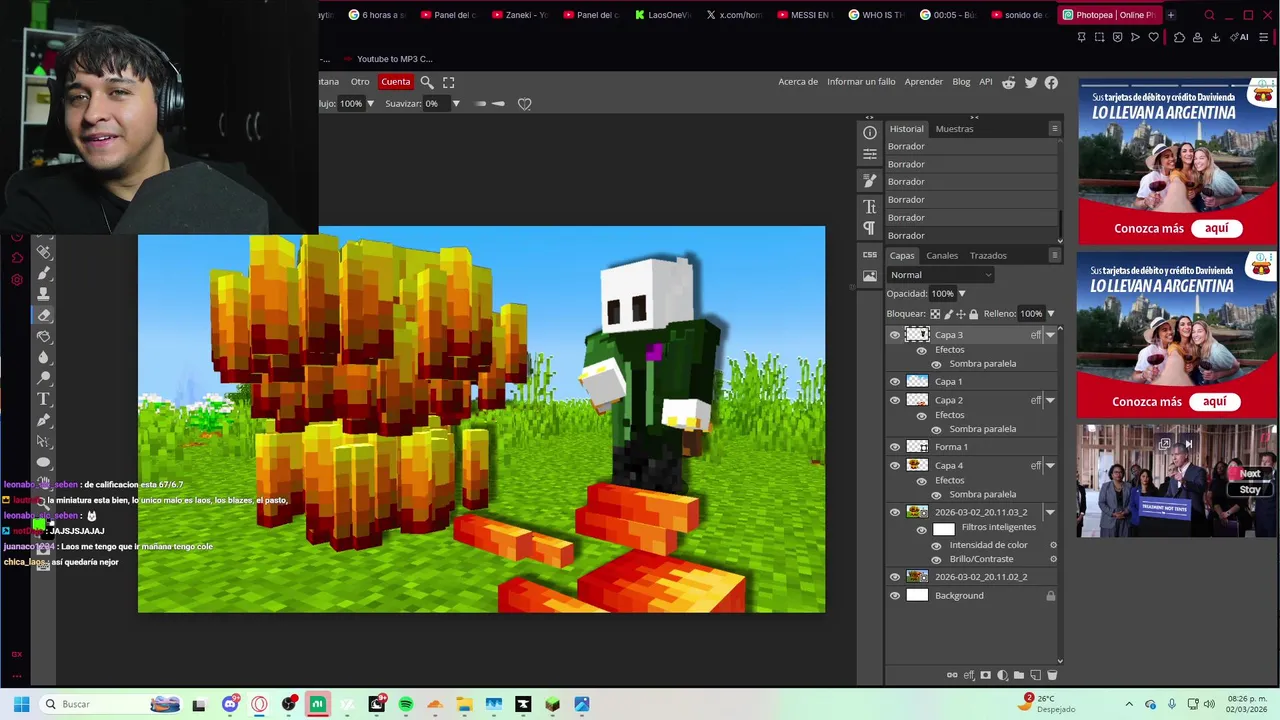Open the Aprender link
The height and width of the screenshot is (720, 1280).
click(924, 82)
